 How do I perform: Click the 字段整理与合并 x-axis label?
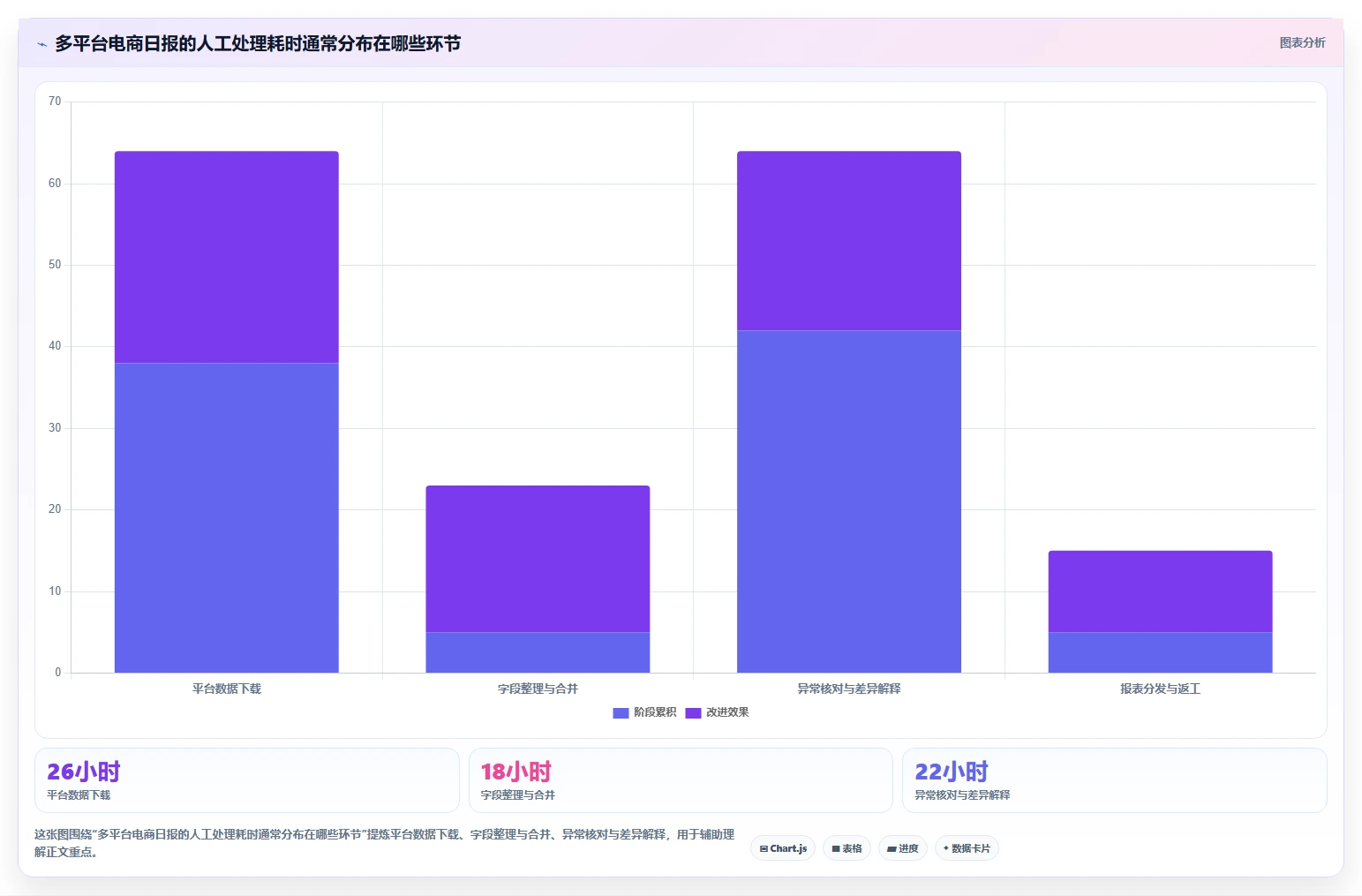coord(538,689)
